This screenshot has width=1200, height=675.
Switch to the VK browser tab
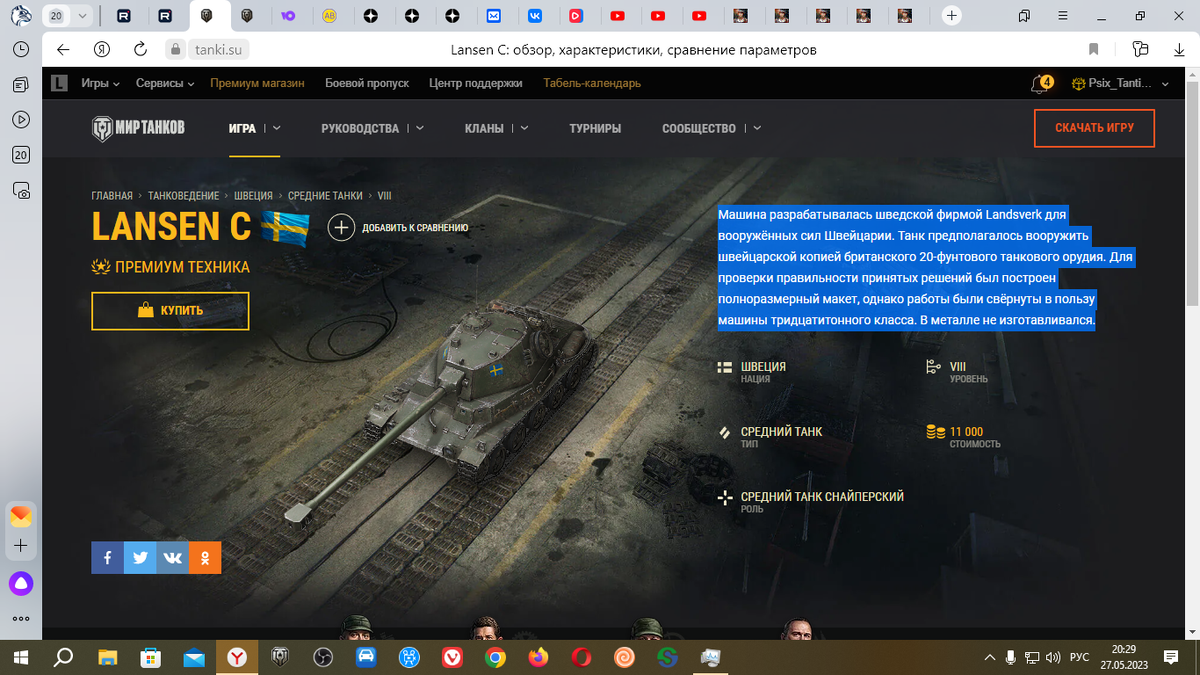point(535,16)
